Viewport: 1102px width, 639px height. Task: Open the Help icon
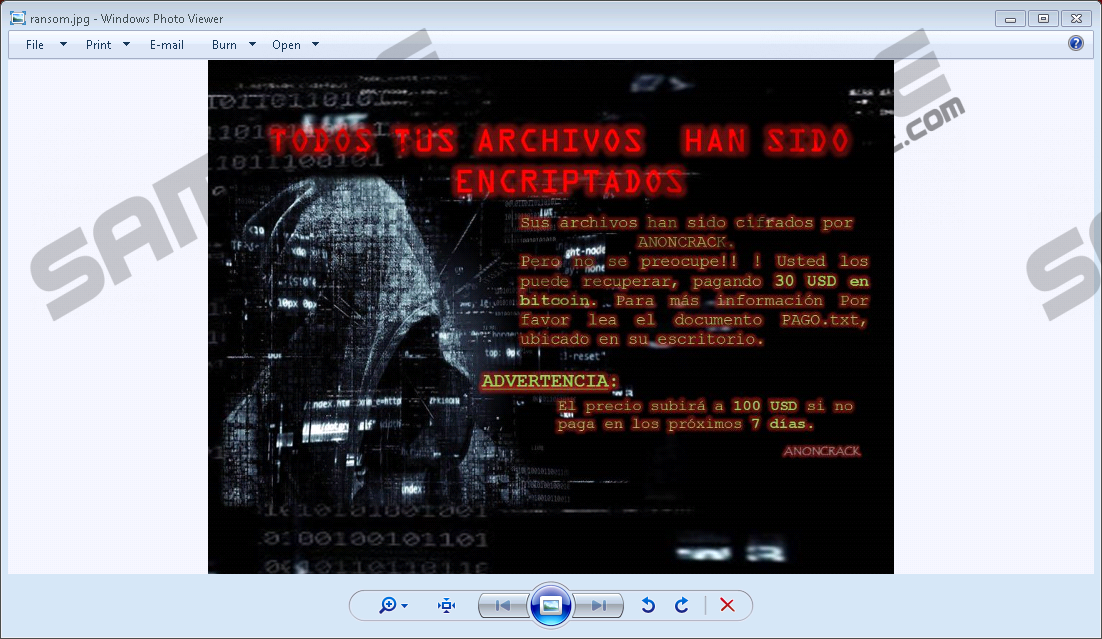point(1076,43)
